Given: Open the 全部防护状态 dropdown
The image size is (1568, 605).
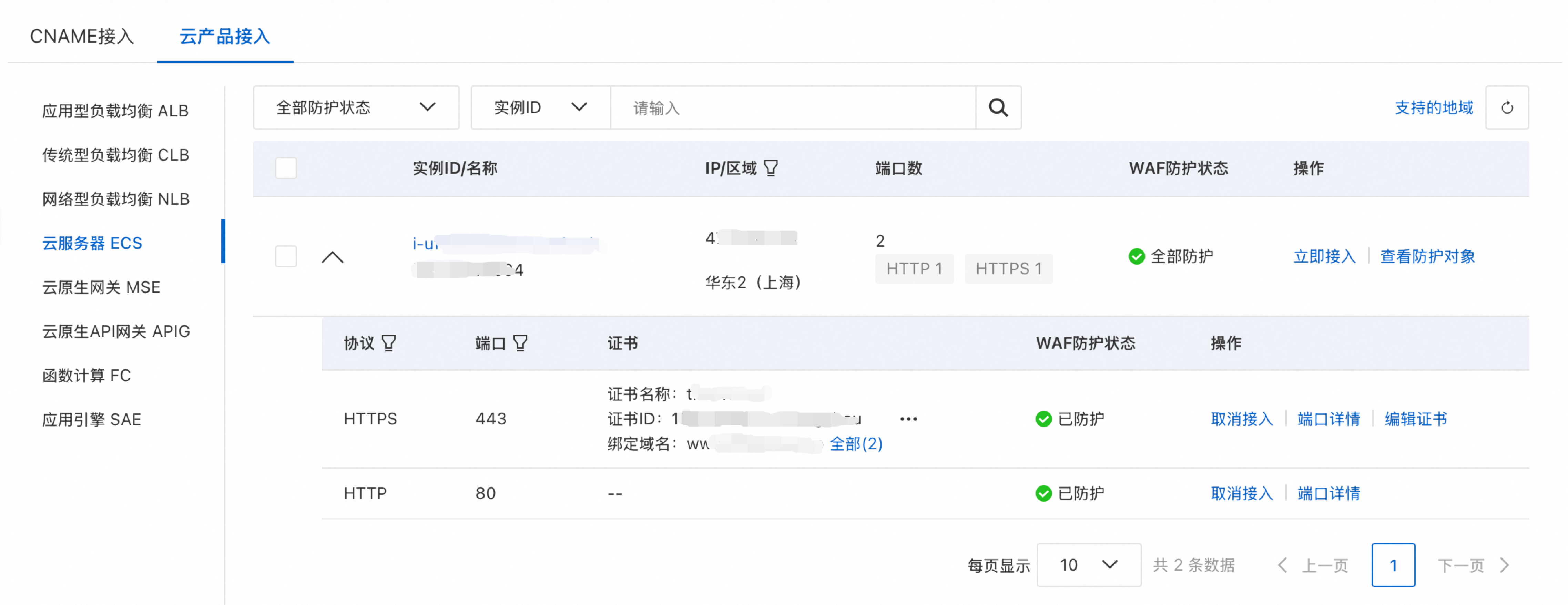Looking at the screenshot, I should click(356, 108).
